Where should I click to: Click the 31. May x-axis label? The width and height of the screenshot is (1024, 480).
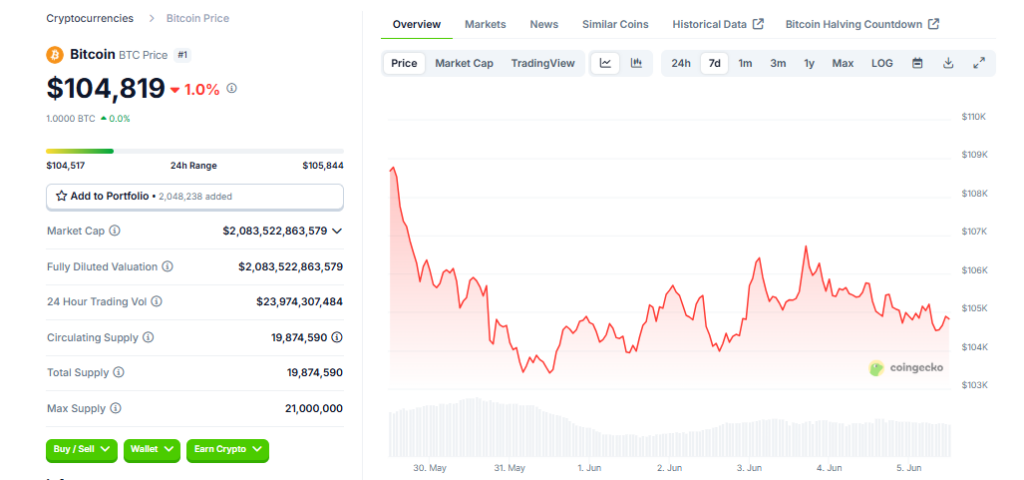(509, 468)
